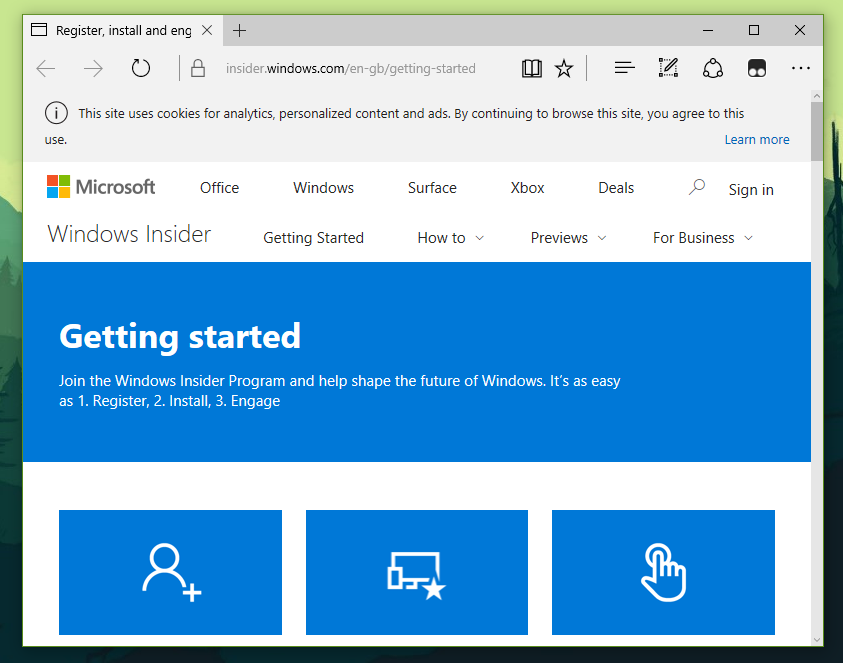Click the Sign in link

pyautogui.click(x=751, y=190)
